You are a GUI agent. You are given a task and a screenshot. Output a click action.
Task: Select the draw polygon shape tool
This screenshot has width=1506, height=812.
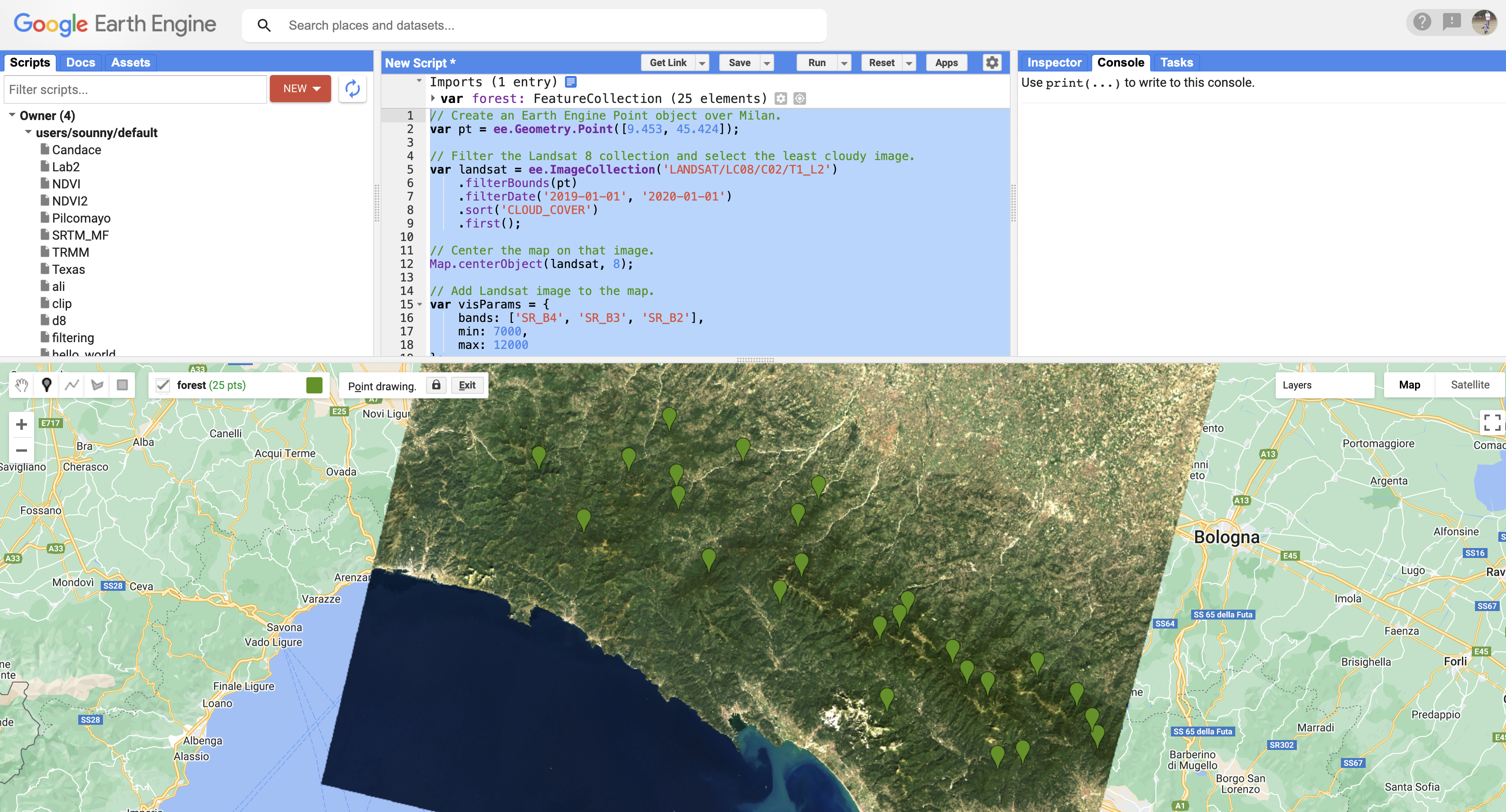click(97, 385)
